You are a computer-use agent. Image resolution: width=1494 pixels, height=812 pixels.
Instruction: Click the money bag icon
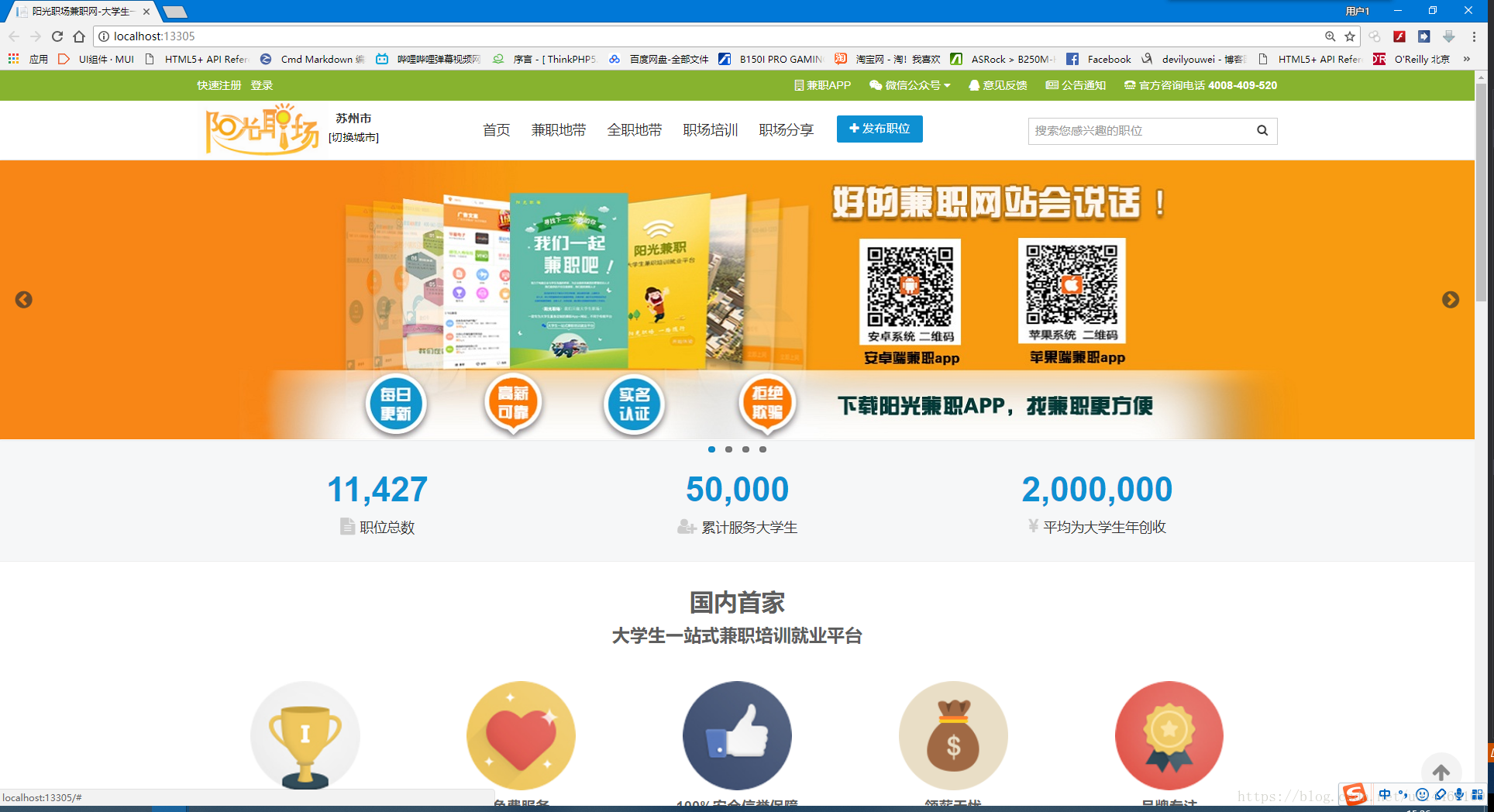[x=953, y=735]
